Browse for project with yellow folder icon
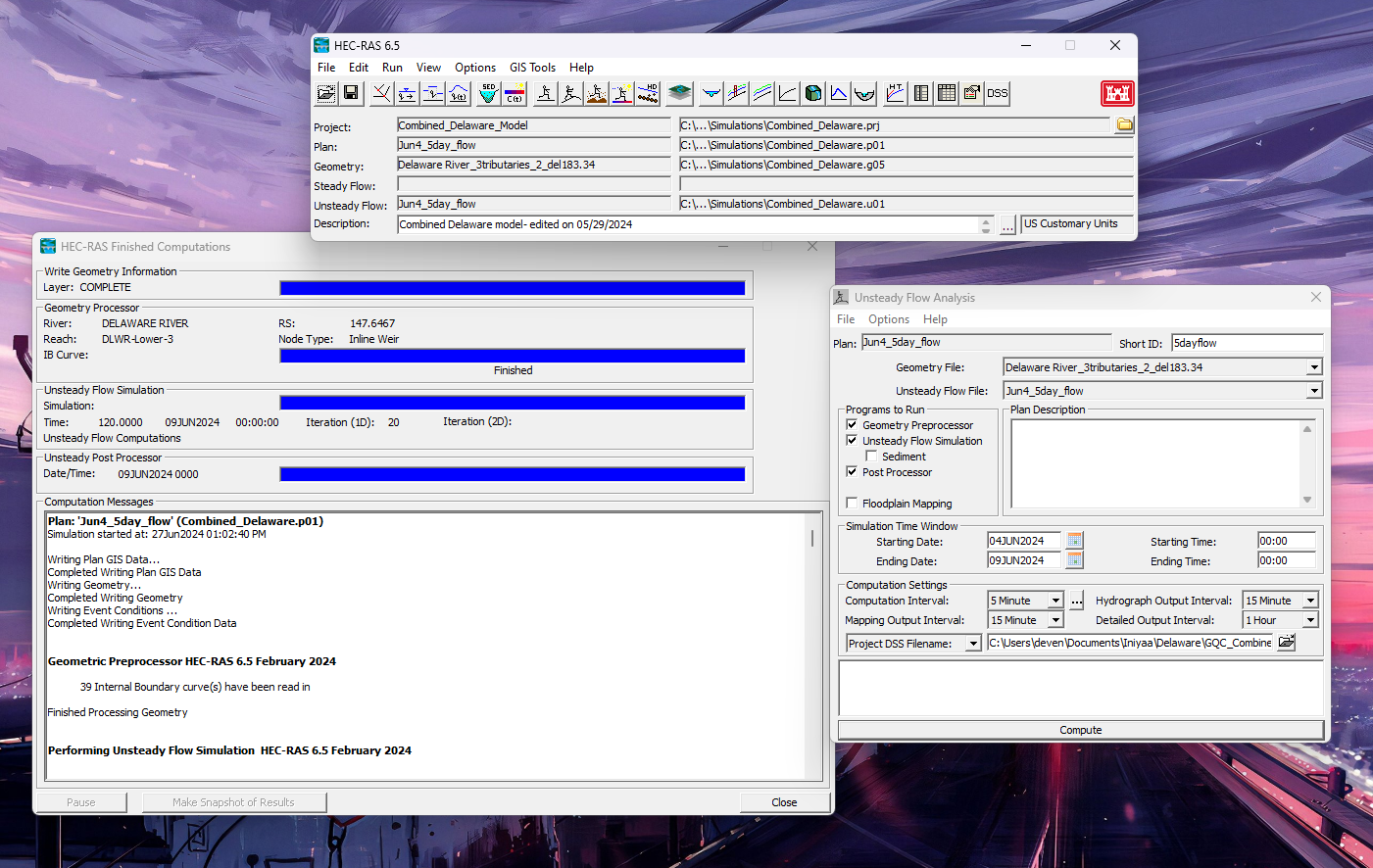The image size is (1373, 868). (x=1125, y=124)
